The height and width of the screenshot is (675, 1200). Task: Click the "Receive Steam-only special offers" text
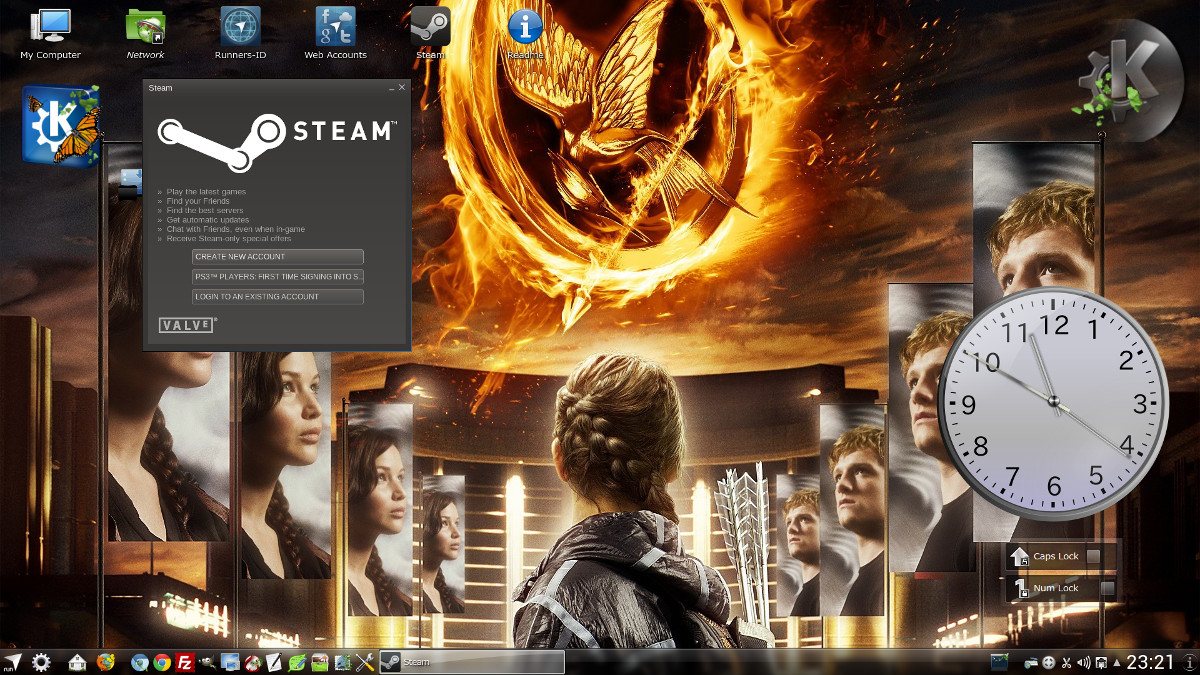tap(229, 239)
